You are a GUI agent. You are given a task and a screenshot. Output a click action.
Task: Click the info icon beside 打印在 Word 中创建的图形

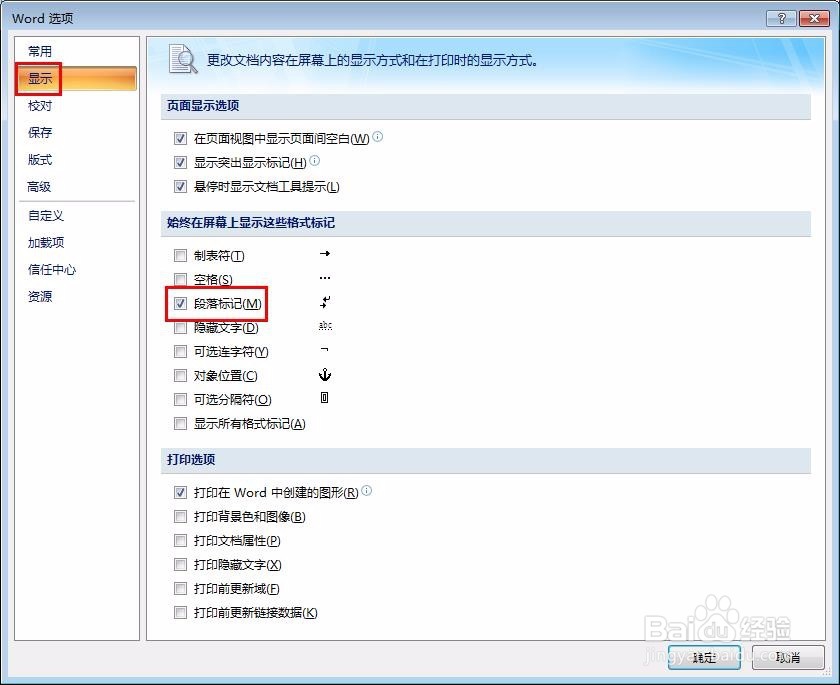coord(367,491)
